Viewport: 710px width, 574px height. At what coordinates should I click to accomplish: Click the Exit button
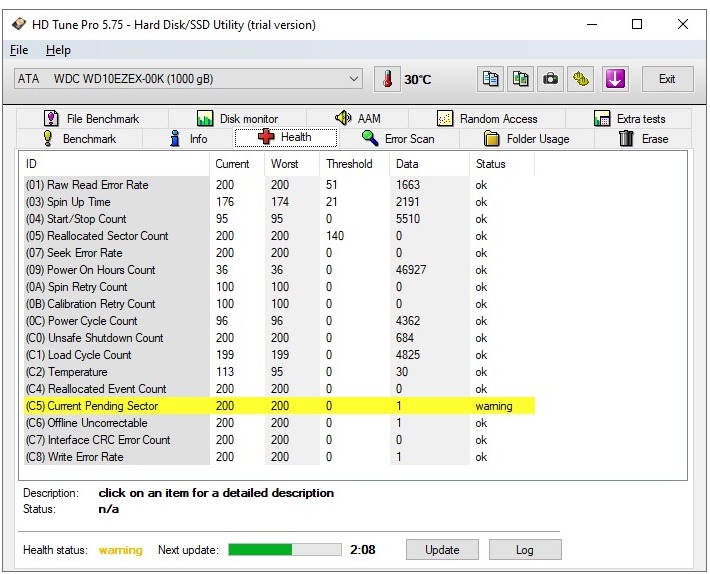click(667, 79)
